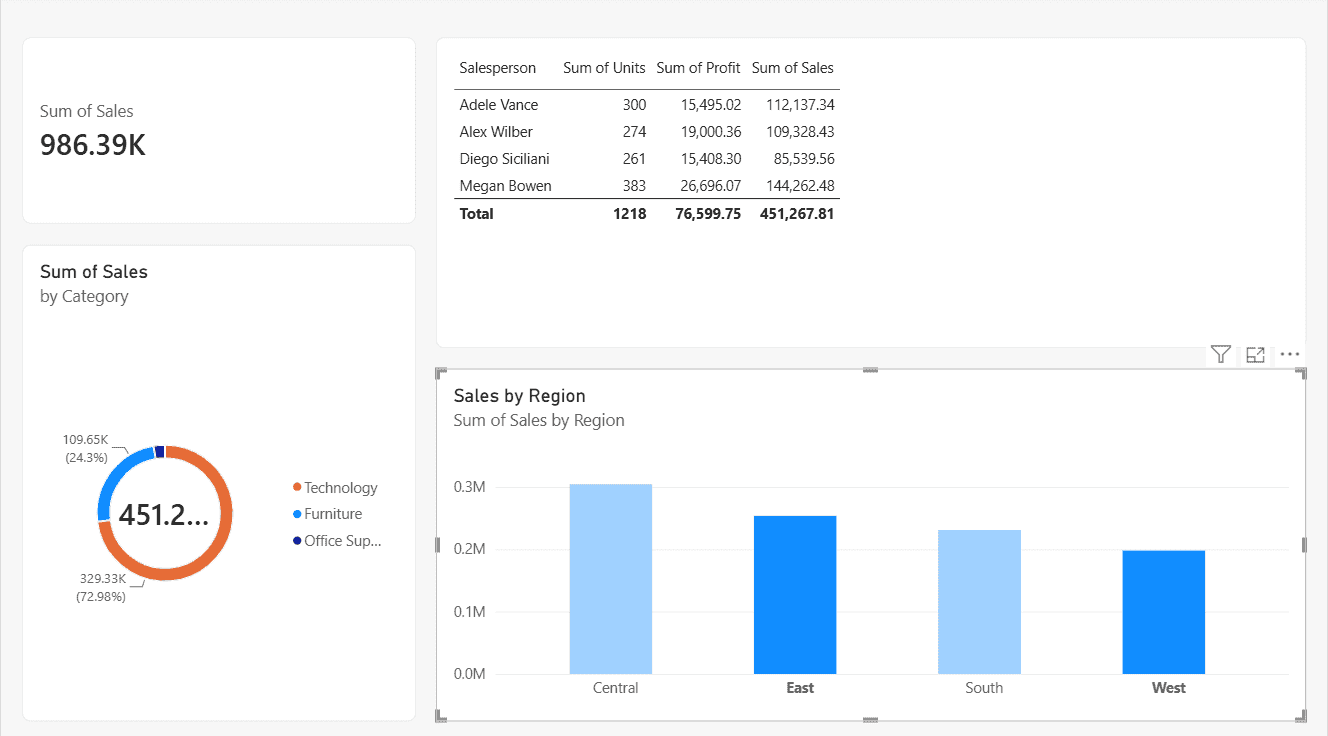Click the 383 units cell for Megan Bowen
Viewport: 1328px width, 736px height.
[x=634, y=186]
